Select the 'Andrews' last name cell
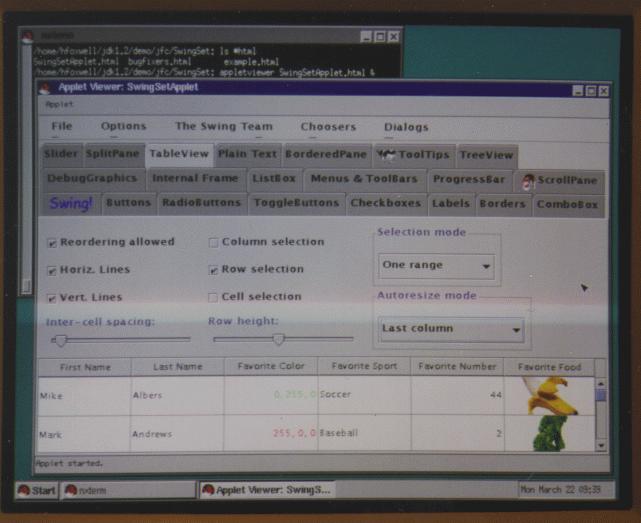The width and height of the screenshot is (641, 523). coord(177,434)
